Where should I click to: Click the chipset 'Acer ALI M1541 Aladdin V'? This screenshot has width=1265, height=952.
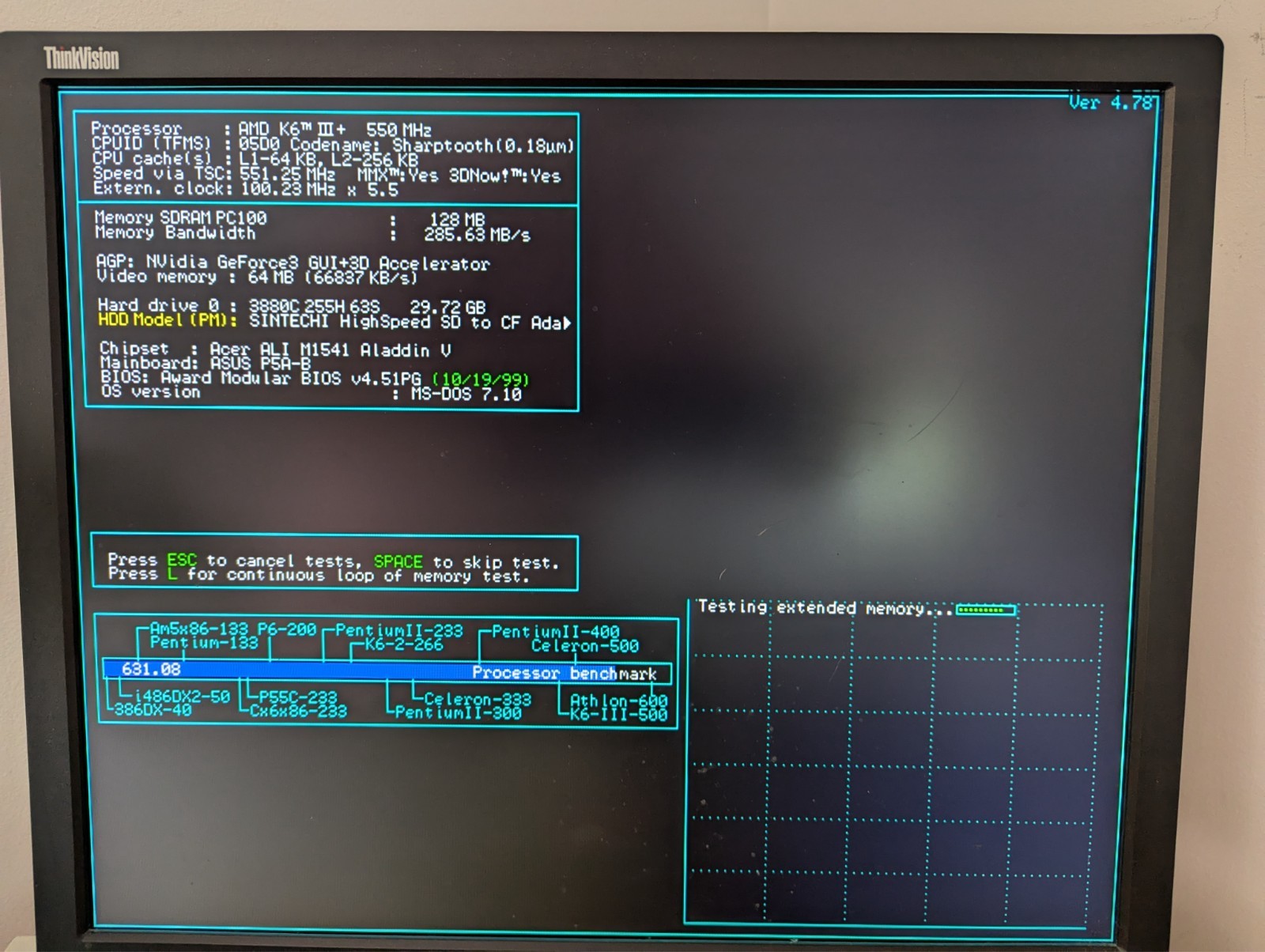(330, 349)
